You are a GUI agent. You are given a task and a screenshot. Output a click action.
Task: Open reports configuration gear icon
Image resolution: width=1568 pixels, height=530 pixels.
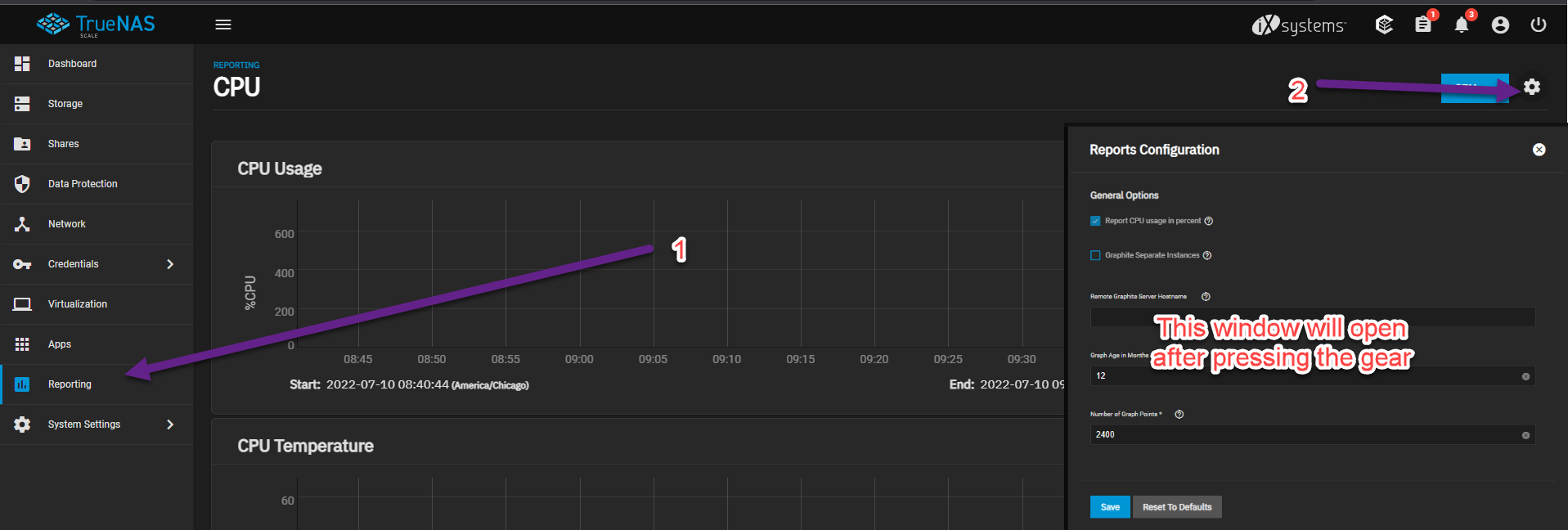(1532, 87)
